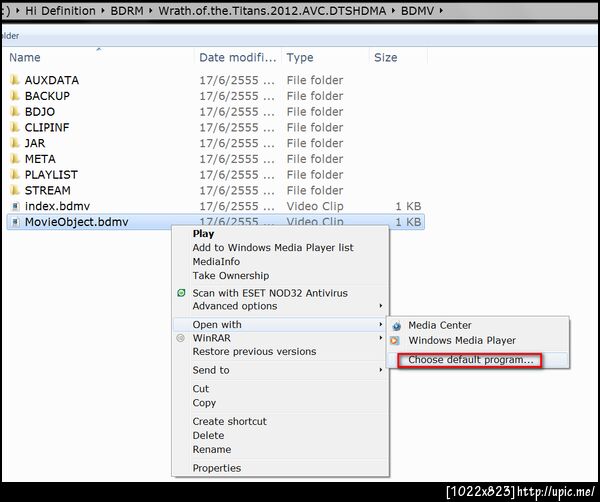Select the index.bdmv file name
The height and width of the screenshot is (502, 600).
pyautogui.click(x=57, y=206)
